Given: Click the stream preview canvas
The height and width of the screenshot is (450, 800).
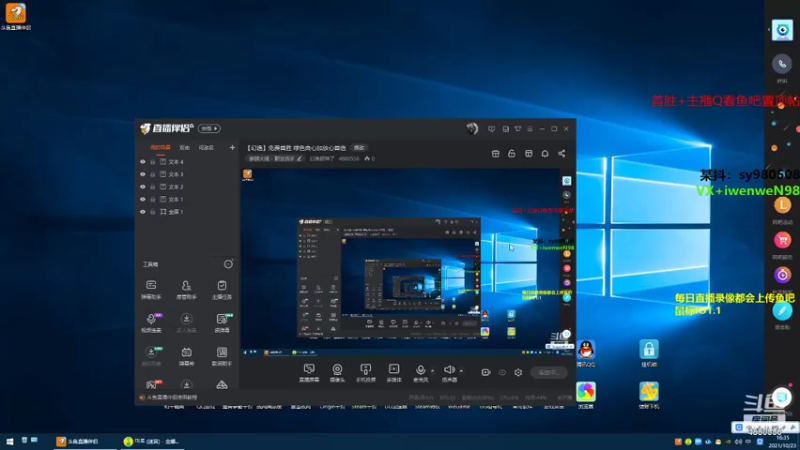Looking at the screenshot, I should [x=407, y=261].
